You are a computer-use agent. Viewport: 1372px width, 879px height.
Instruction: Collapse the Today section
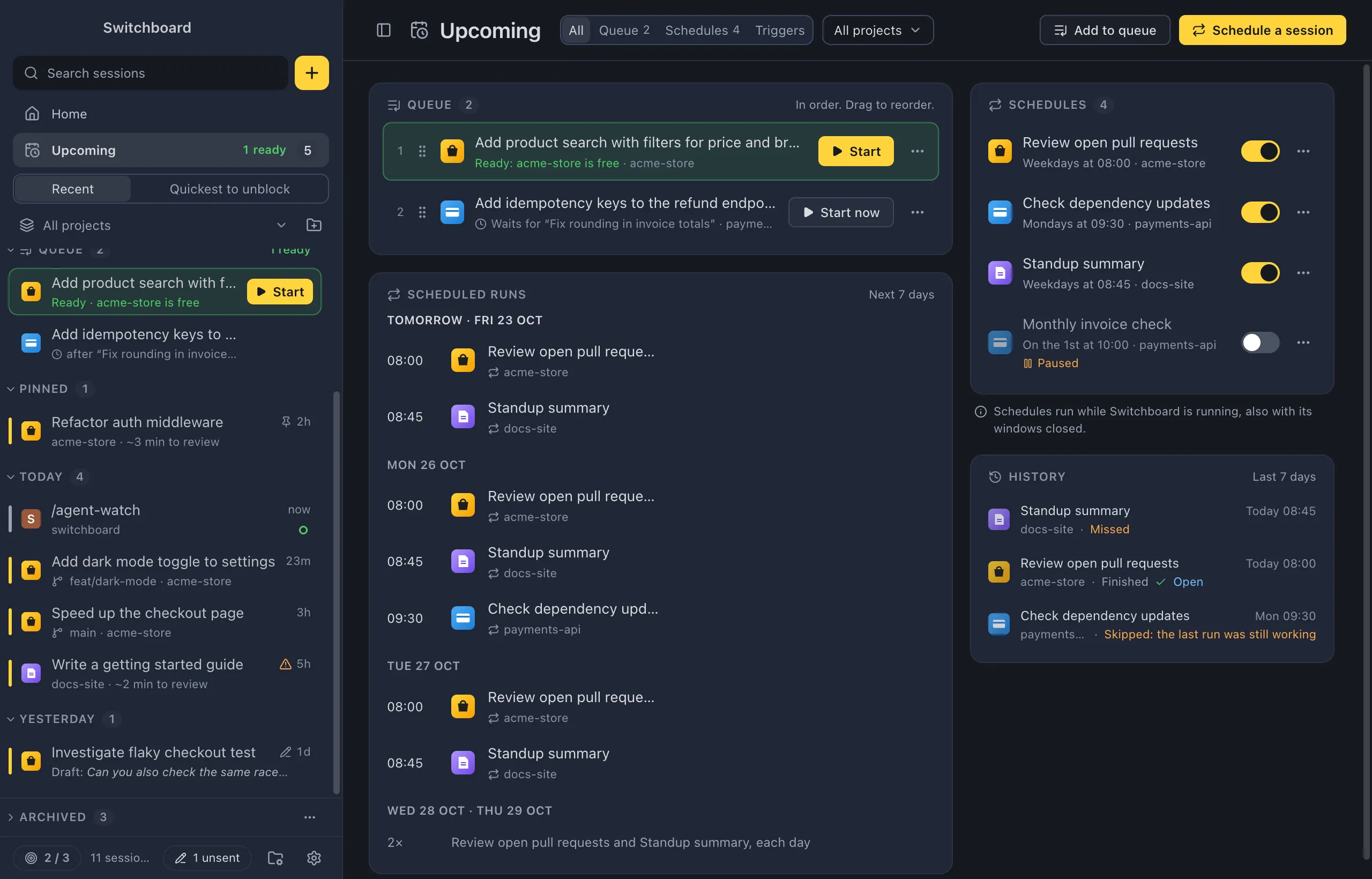(11, 476)
